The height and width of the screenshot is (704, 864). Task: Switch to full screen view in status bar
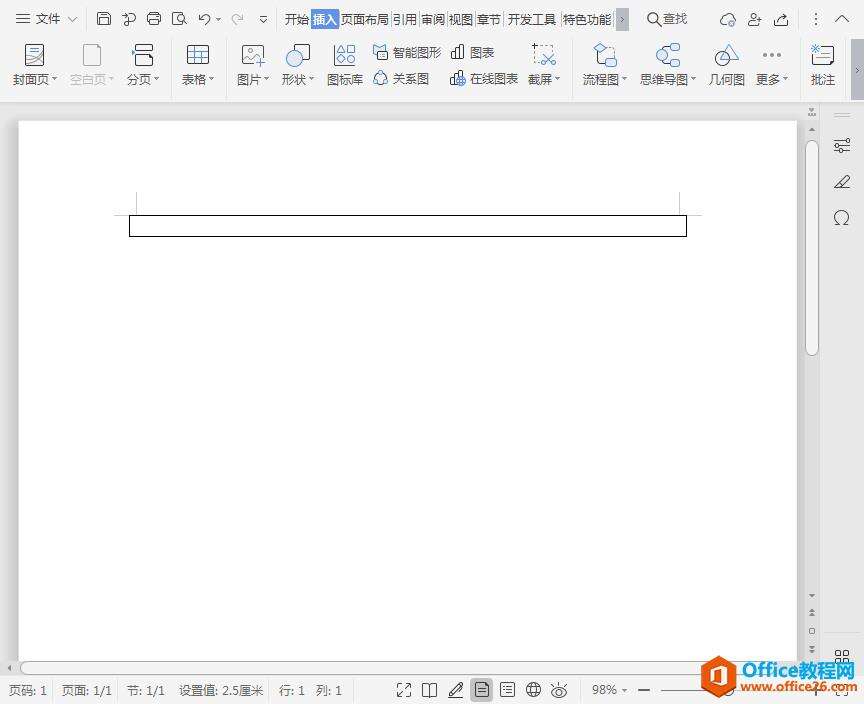[x=404, y=690]
